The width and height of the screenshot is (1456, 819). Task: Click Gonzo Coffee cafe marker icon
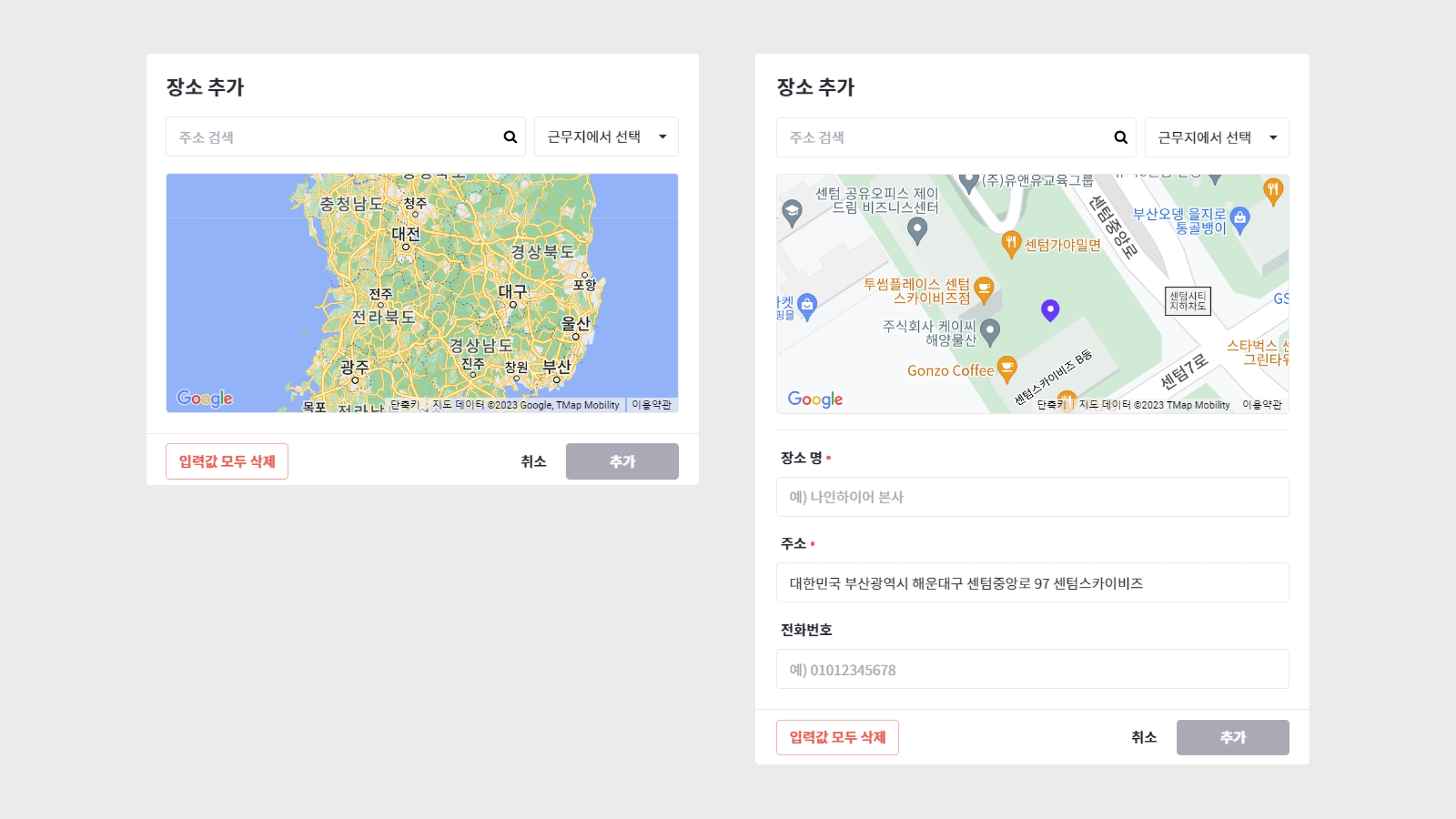click(1007, 368)
